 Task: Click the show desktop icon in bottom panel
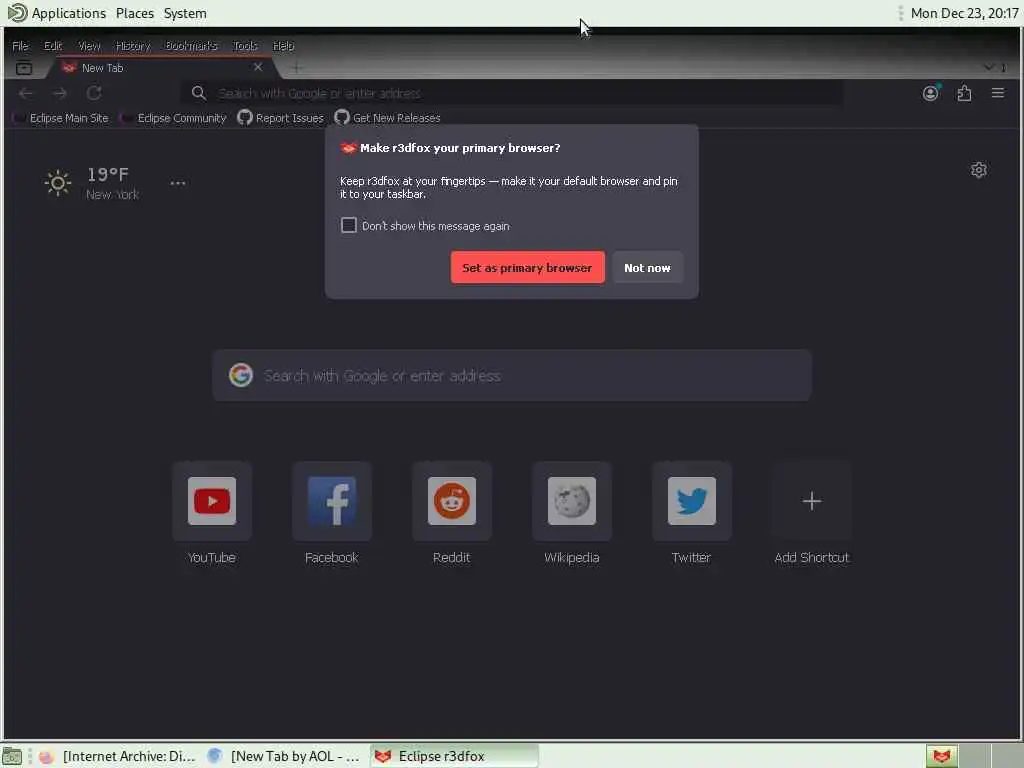[12, 756]
